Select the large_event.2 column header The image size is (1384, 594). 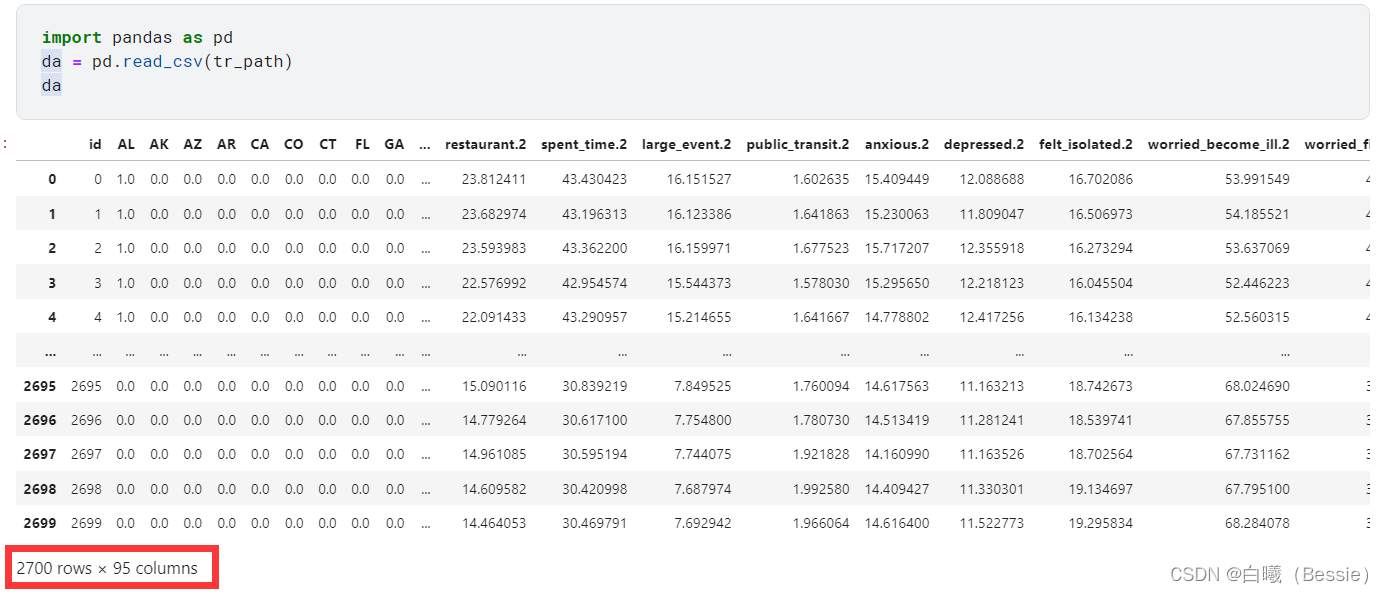click(686, 144)
